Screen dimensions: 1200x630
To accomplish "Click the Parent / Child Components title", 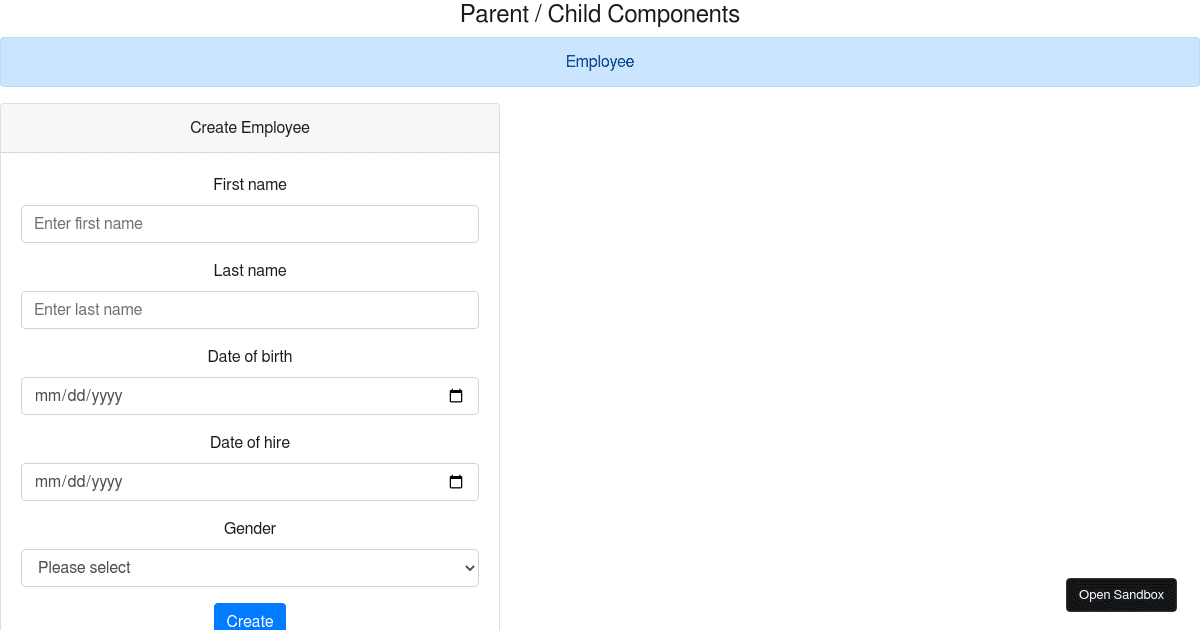I will tap(600, 14).
